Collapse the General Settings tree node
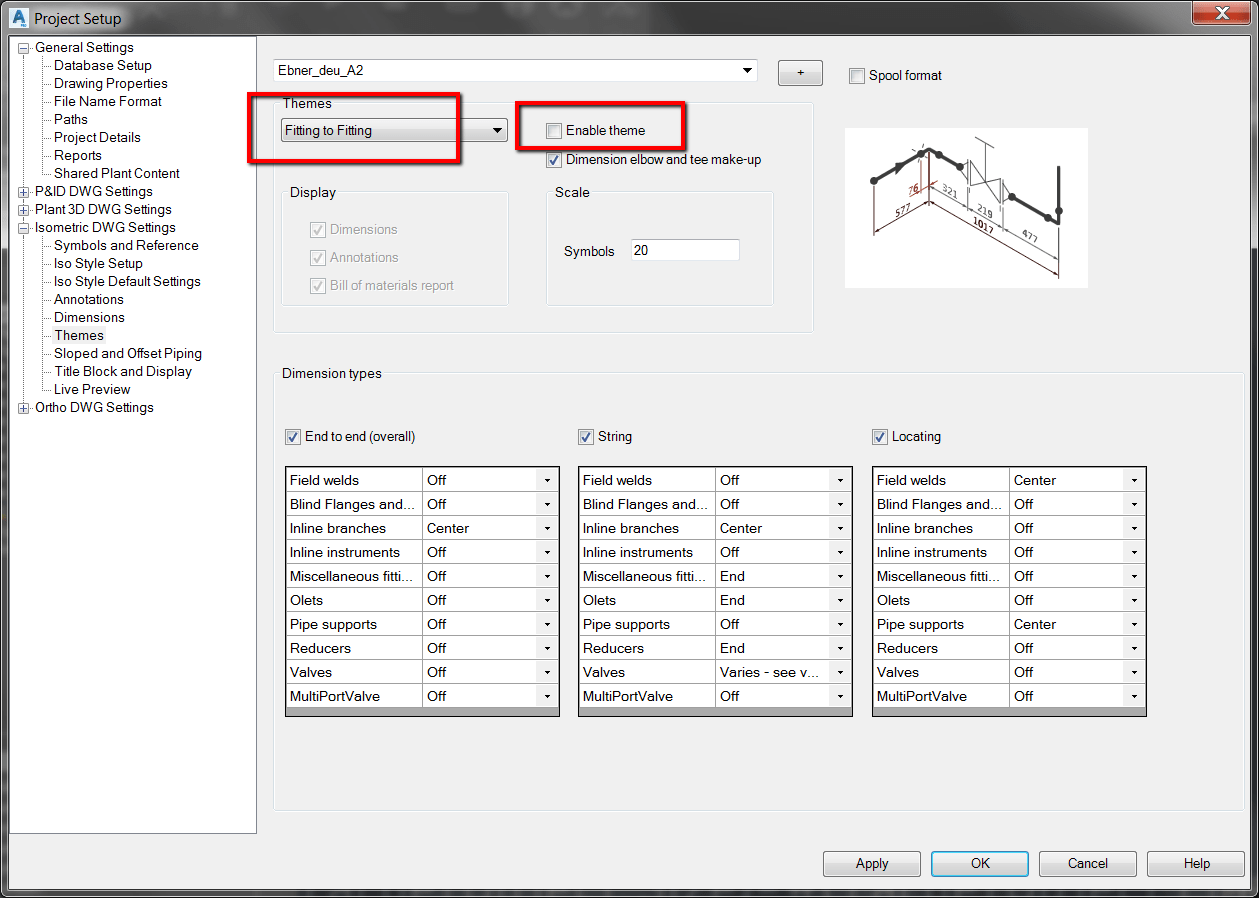Screen dimensions: 1259x898 click(24, 48)
